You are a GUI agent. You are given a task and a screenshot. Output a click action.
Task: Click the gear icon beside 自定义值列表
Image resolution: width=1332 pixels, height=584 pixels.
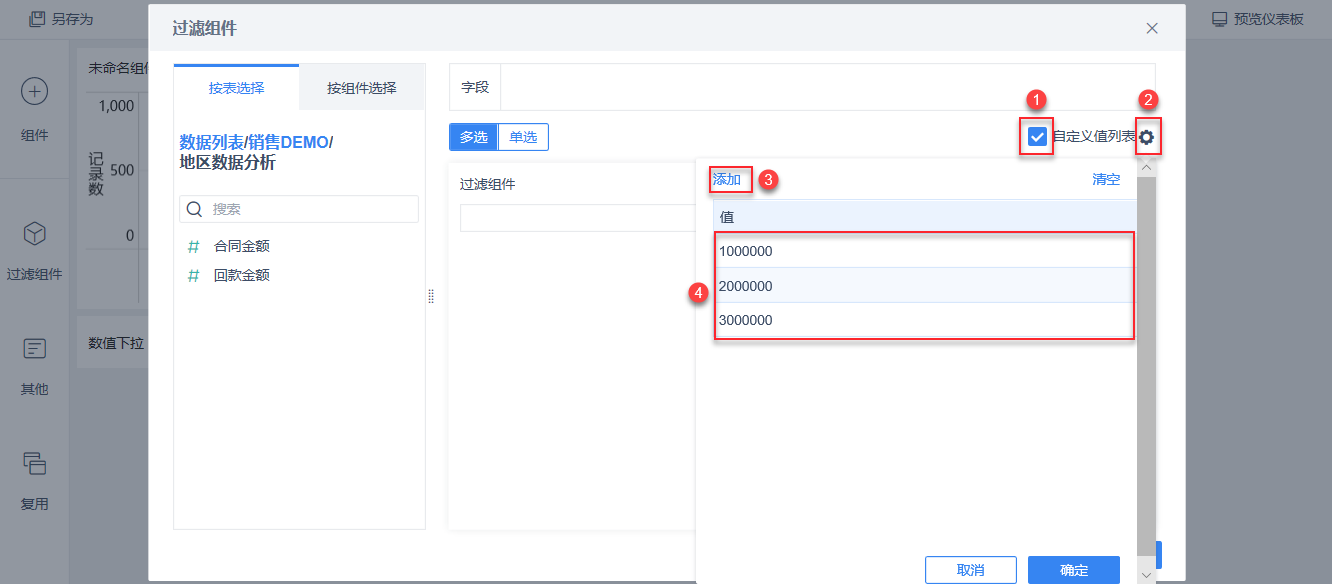1146,137
